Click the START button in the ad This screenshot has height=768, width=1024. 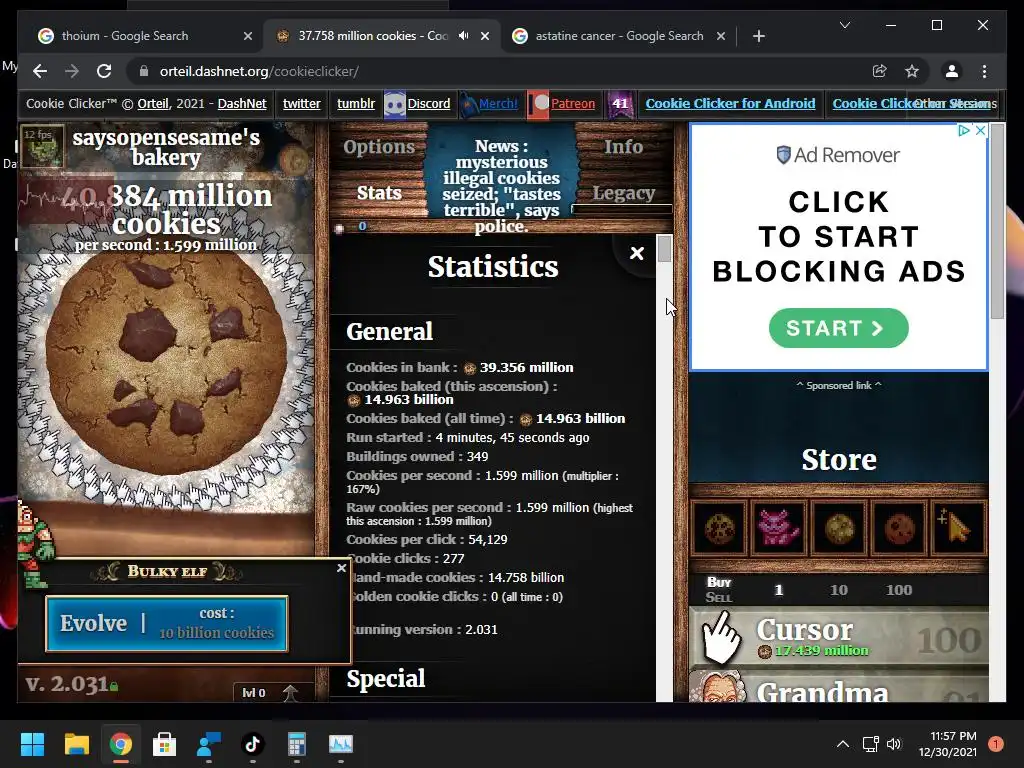(x=839, y=328)
